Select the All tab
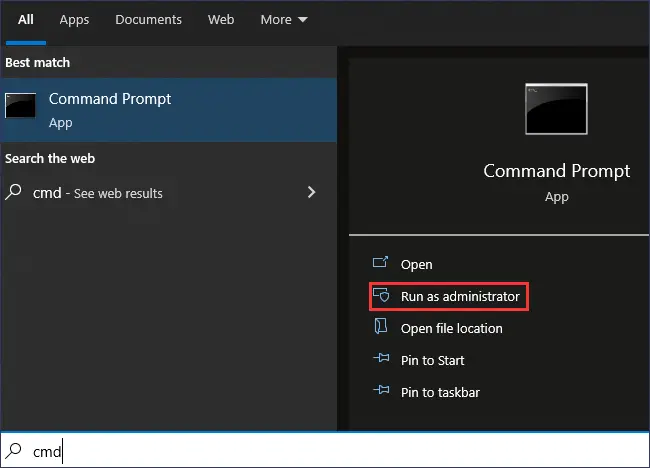Viewport: 650px width, 468px height. pos(26,20)
